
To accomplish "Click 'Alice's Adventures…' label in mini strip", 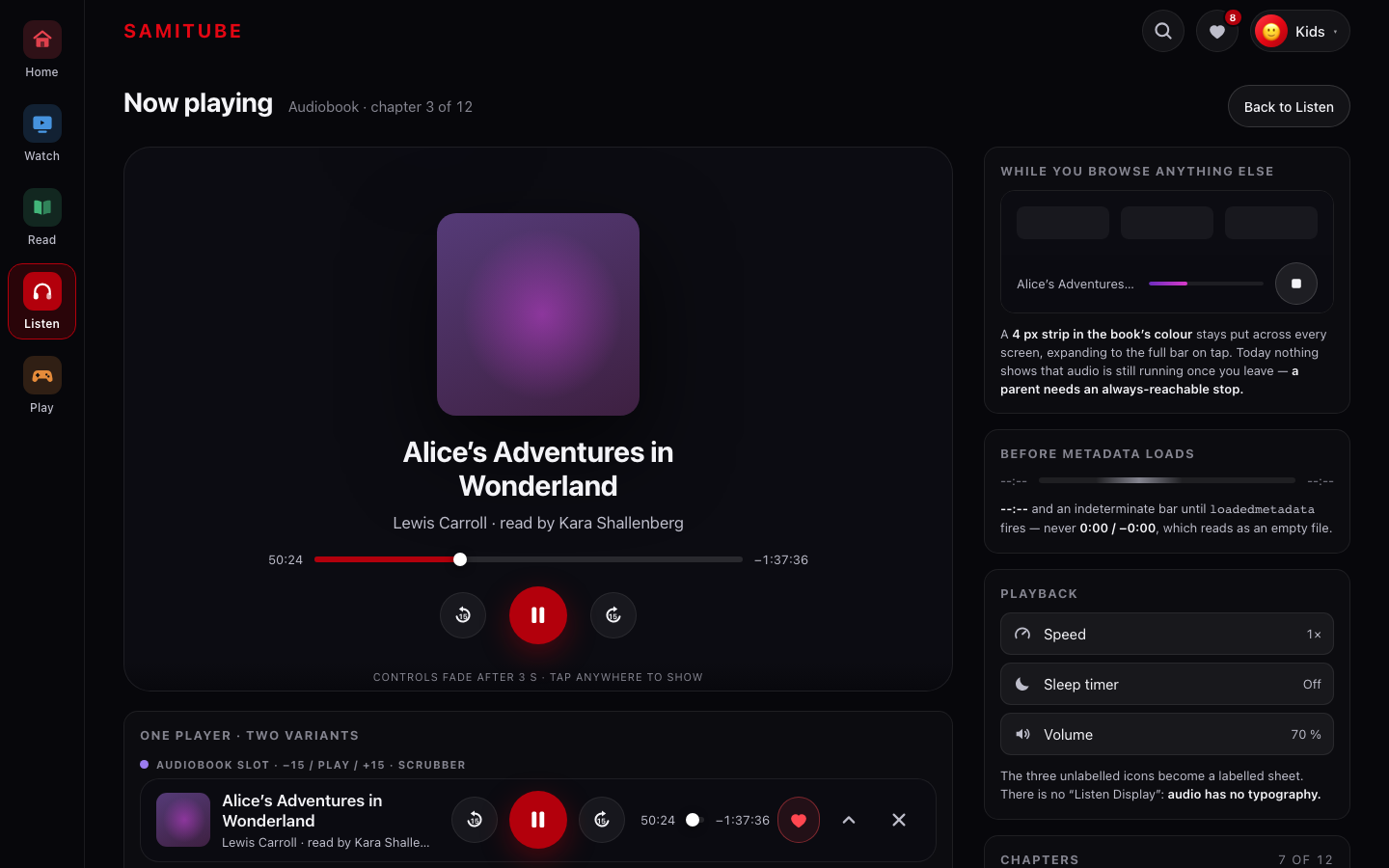I will click(x=1076, y=284).
